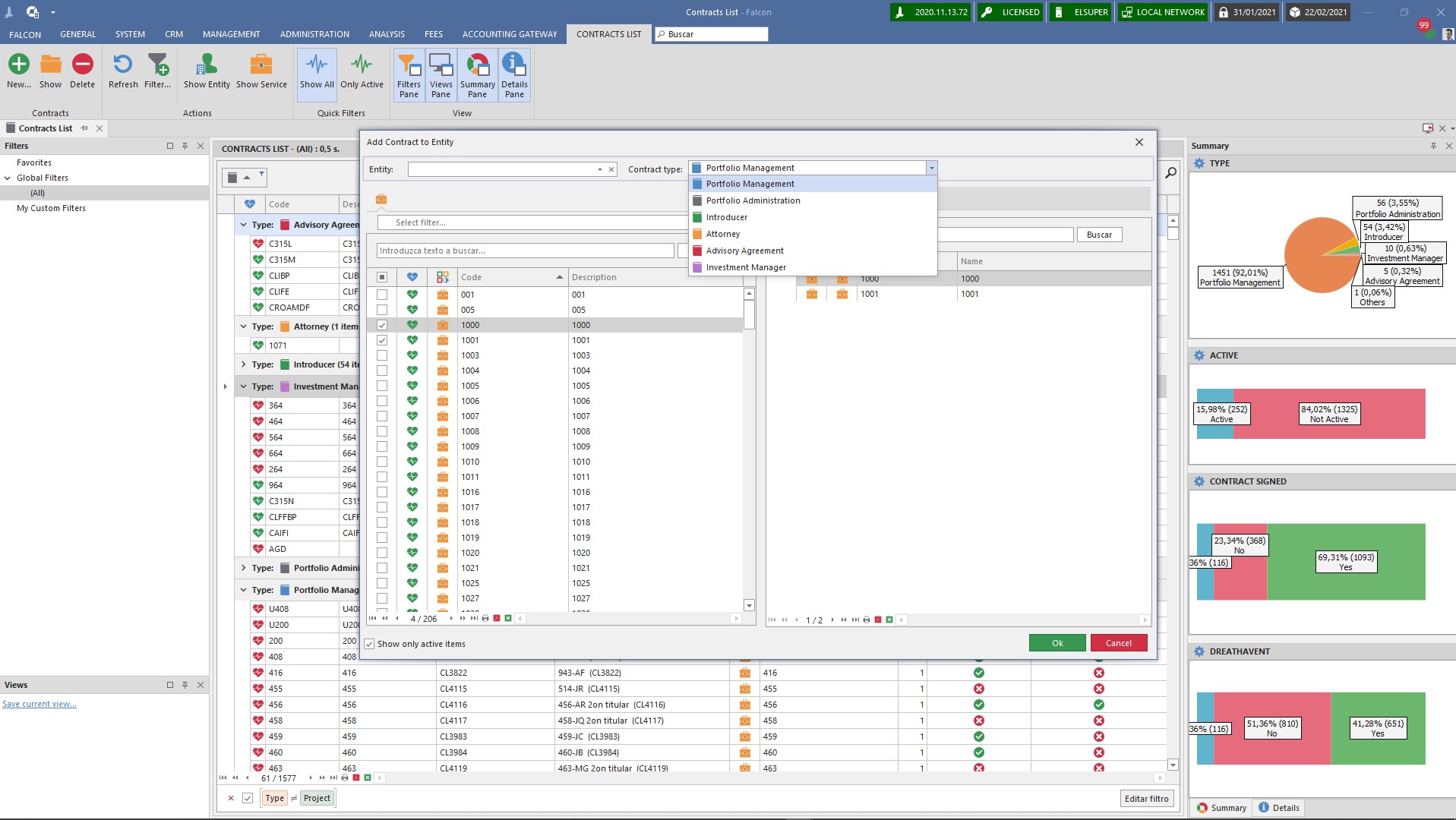
Task: Tick the checkbox for code 1003
Action: 382,355
